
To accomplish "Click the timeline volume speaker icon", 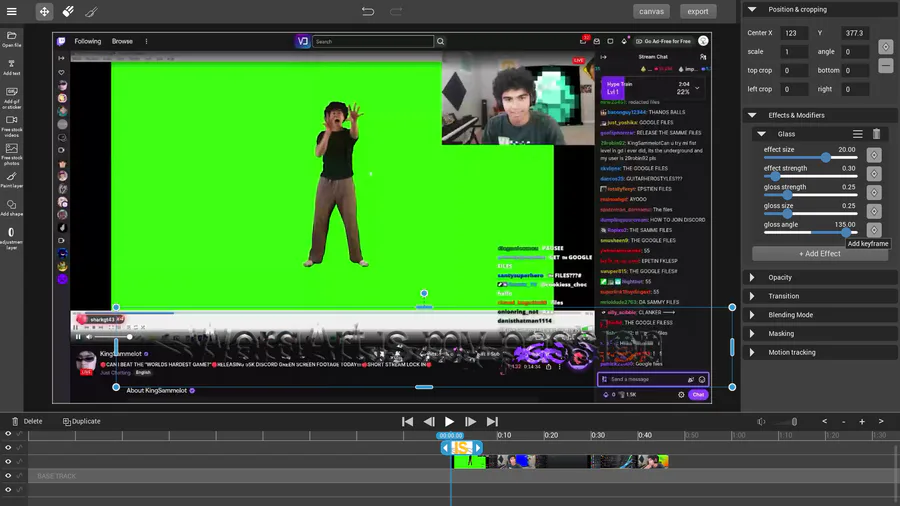I will click(x=761, y=422).
